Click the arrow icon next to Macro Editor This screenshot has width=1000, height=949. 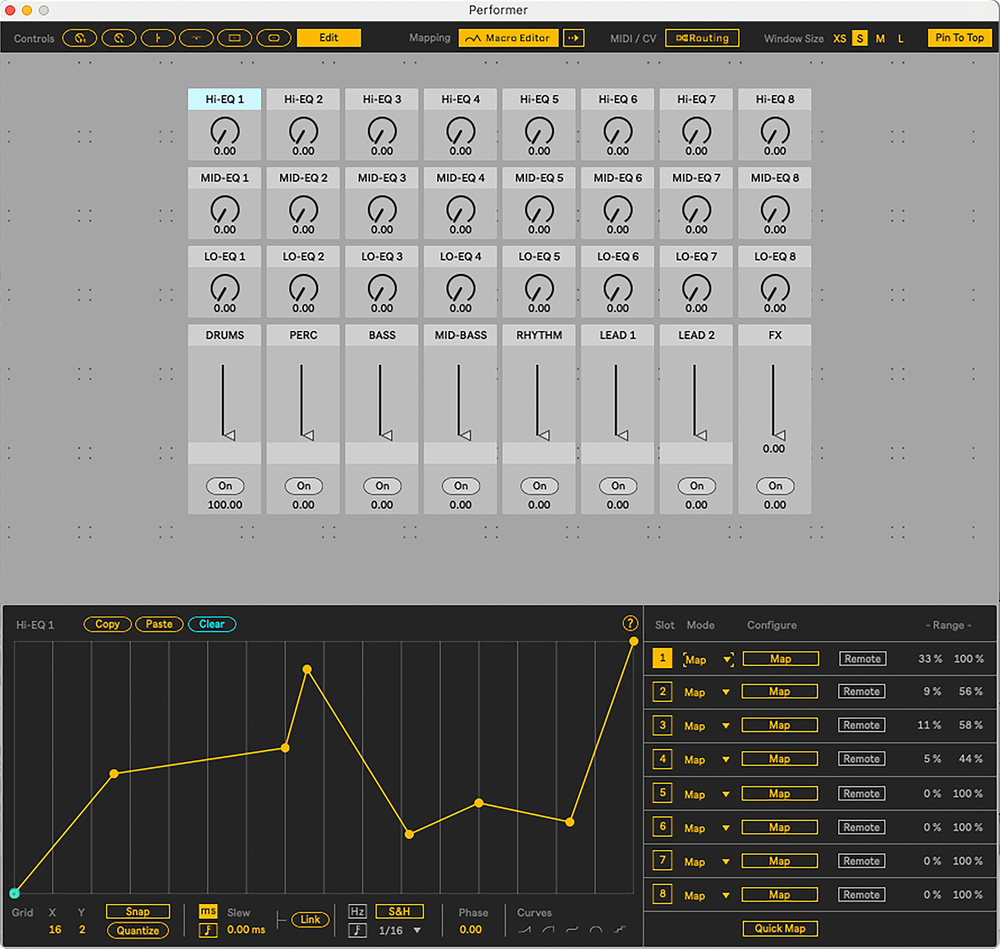pyautogui.click(x=574, y=38)
